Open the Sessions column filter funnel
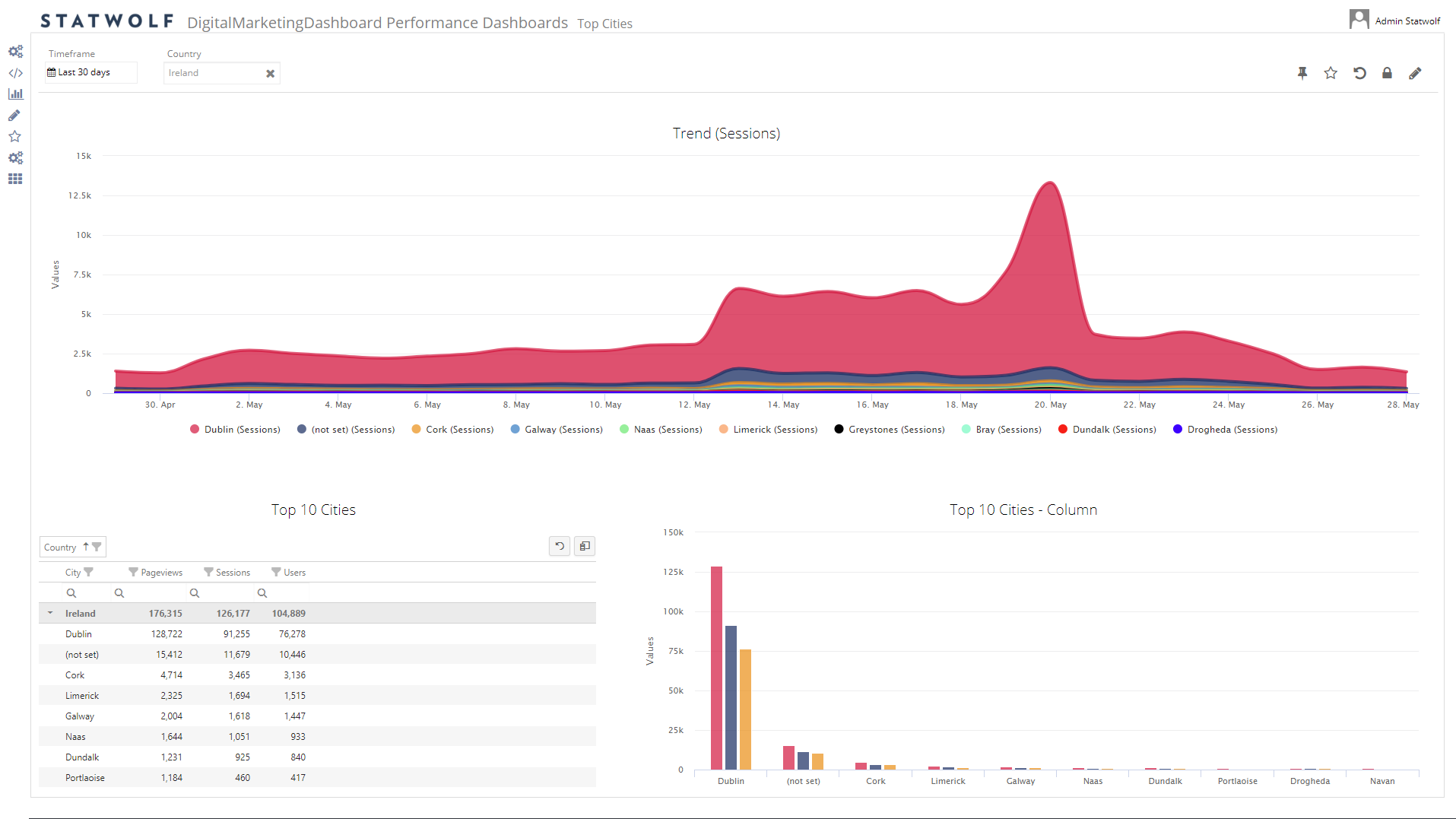Screen dimensions: 1456x819 (x=208, y=572)
